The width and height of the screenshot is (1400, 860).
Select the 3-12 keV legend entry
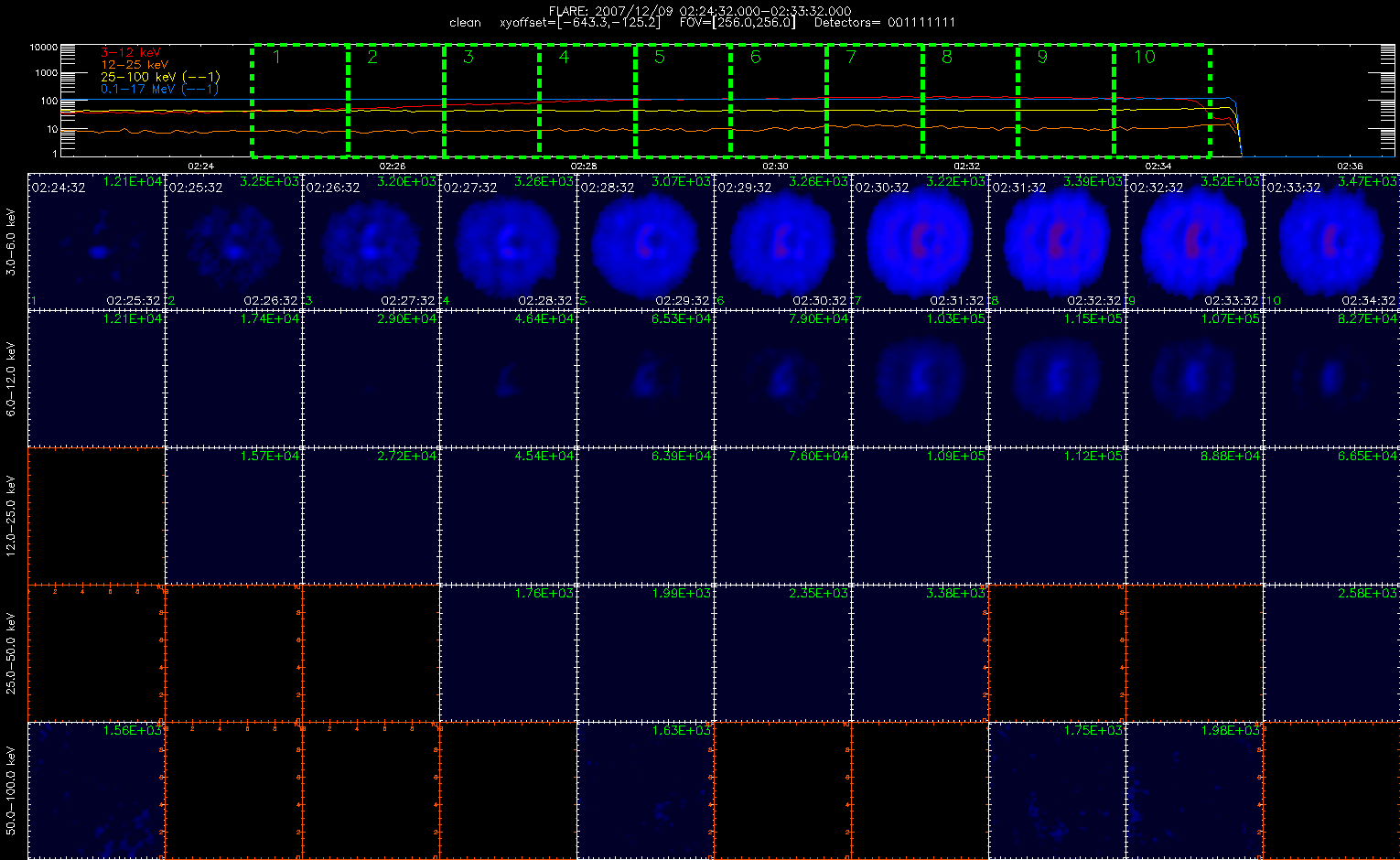coord(128,53)
